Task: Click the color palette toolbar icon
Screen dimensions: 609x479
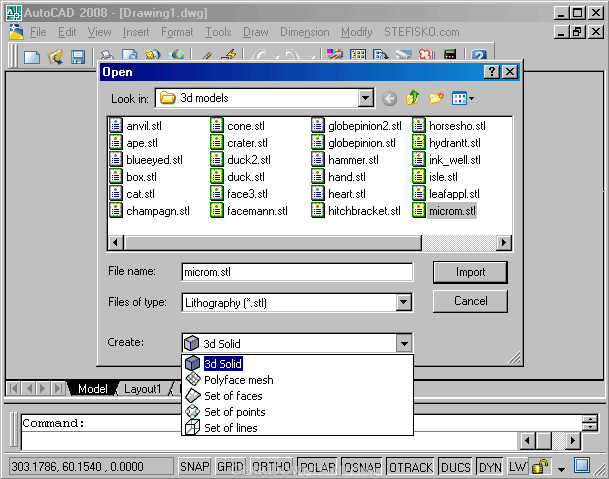Action: pos(334,55)
